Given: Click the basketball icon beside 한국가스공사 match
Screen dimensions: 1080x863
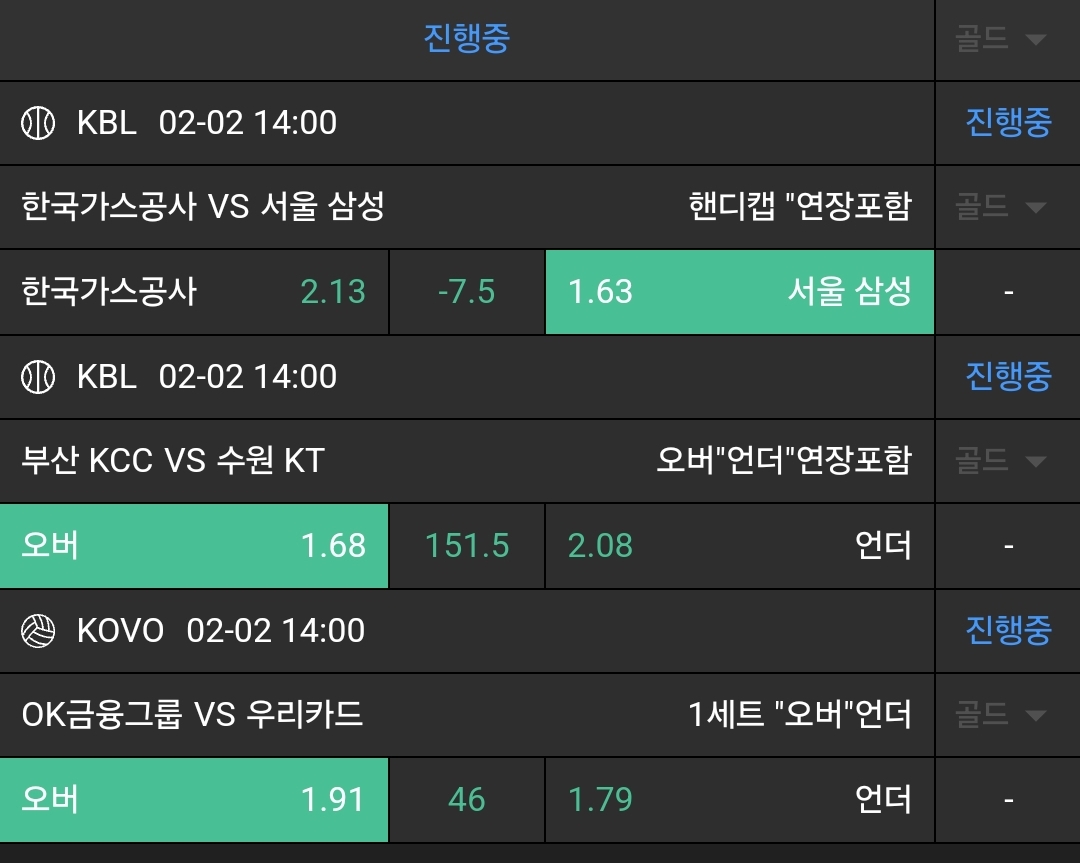Looking at the screenshot, I should 37,123.
